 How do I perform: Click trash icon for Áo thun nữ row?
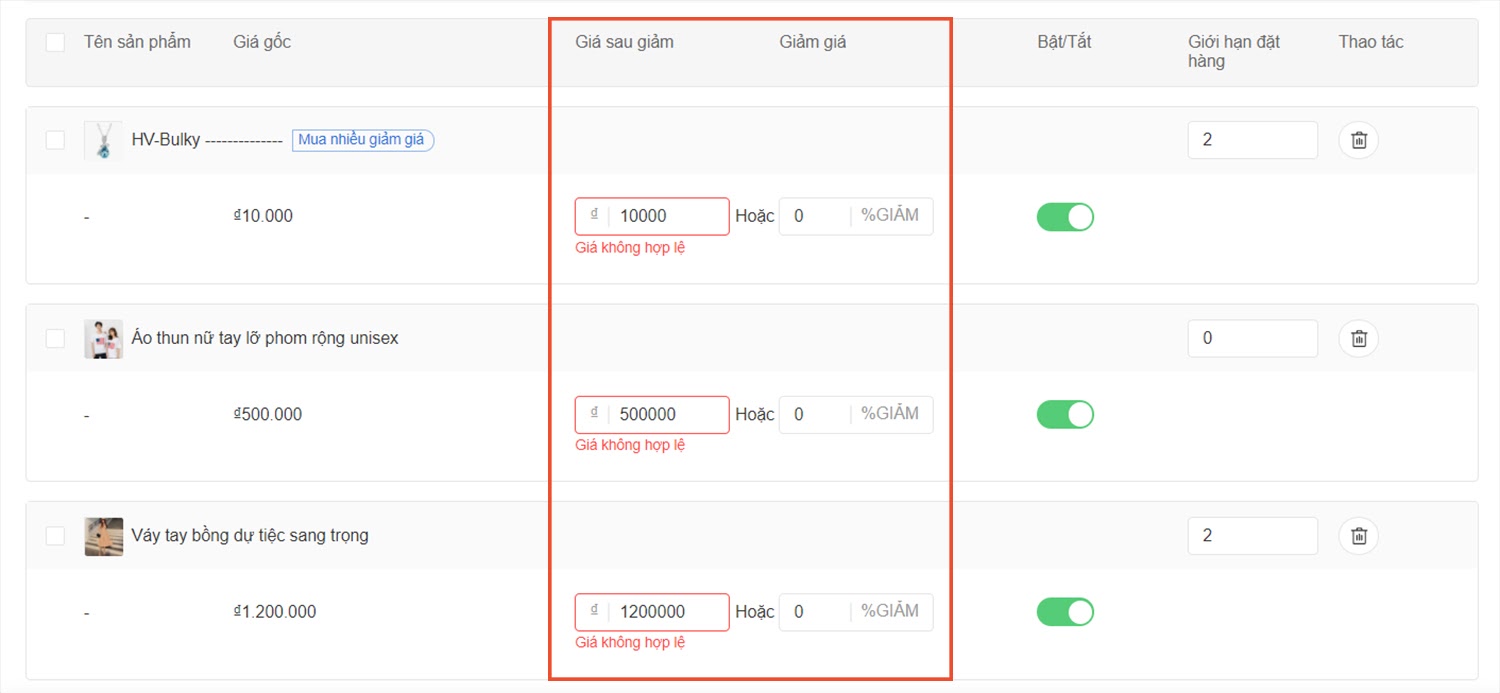click(x=1358, y=338)
